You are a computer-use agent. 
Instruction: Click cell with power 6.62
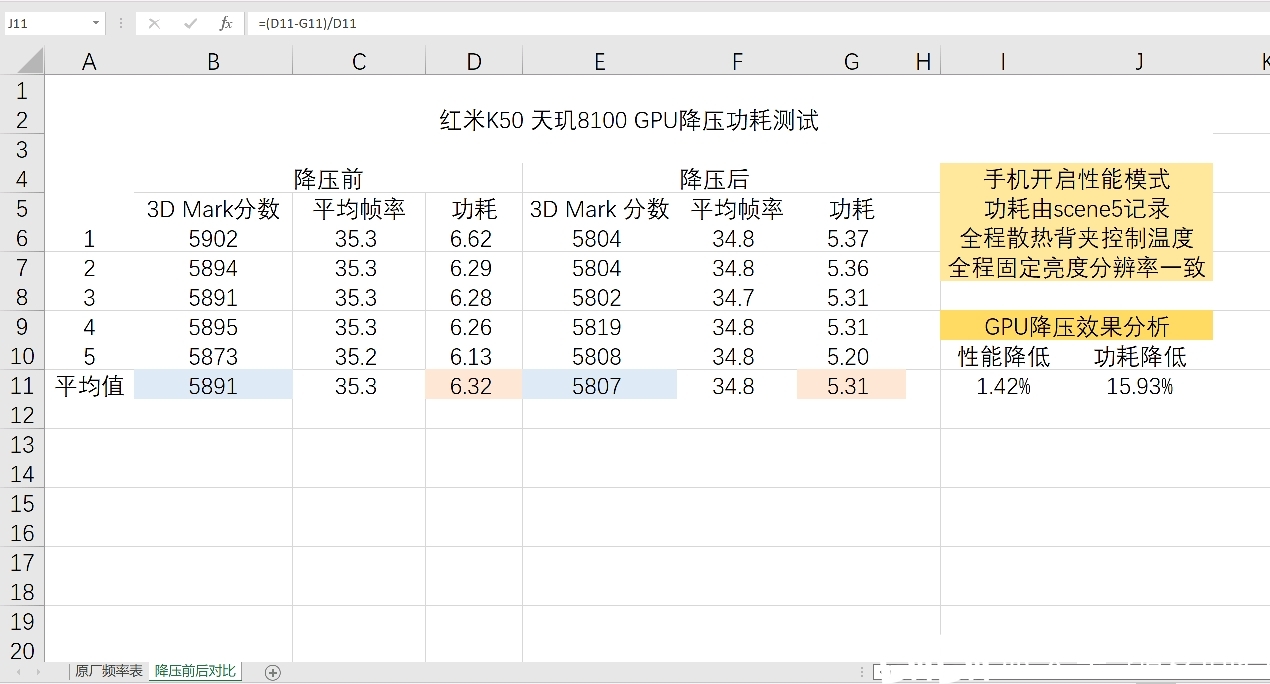pyautogui.click(x=474, y=238)
